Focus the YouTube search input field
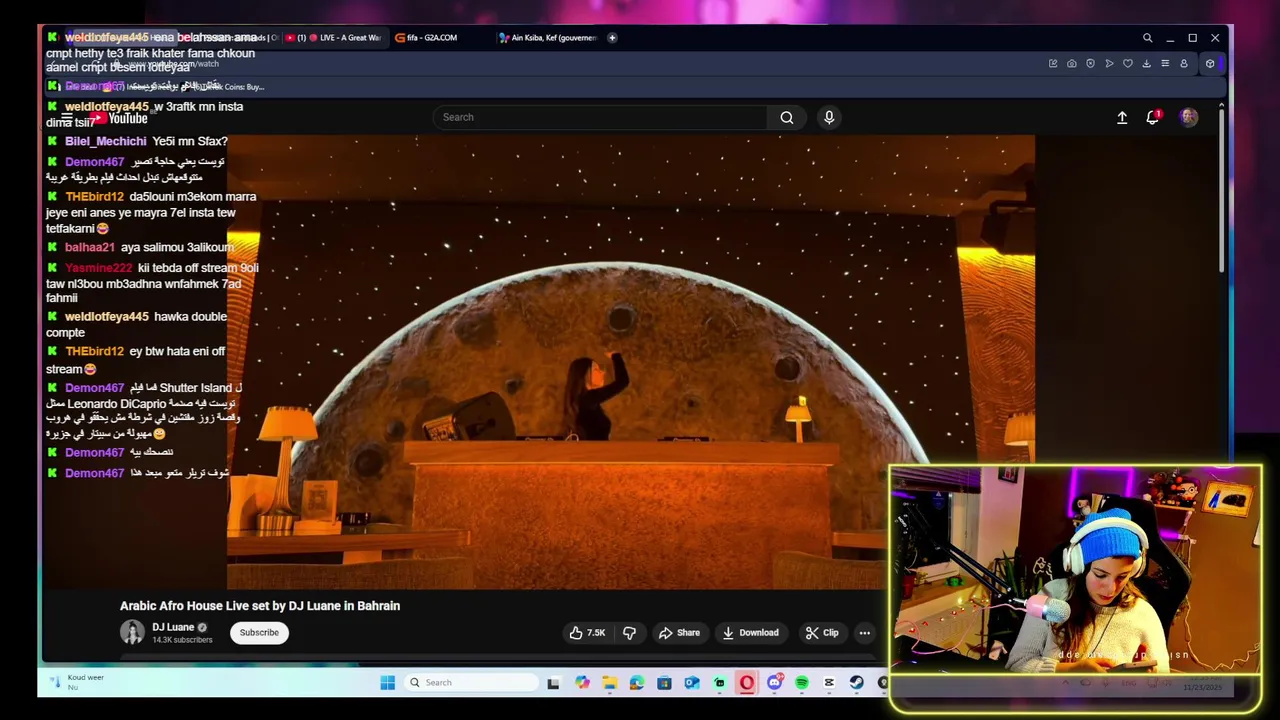This screenshot has height=720, width=1280. [600, 118]
